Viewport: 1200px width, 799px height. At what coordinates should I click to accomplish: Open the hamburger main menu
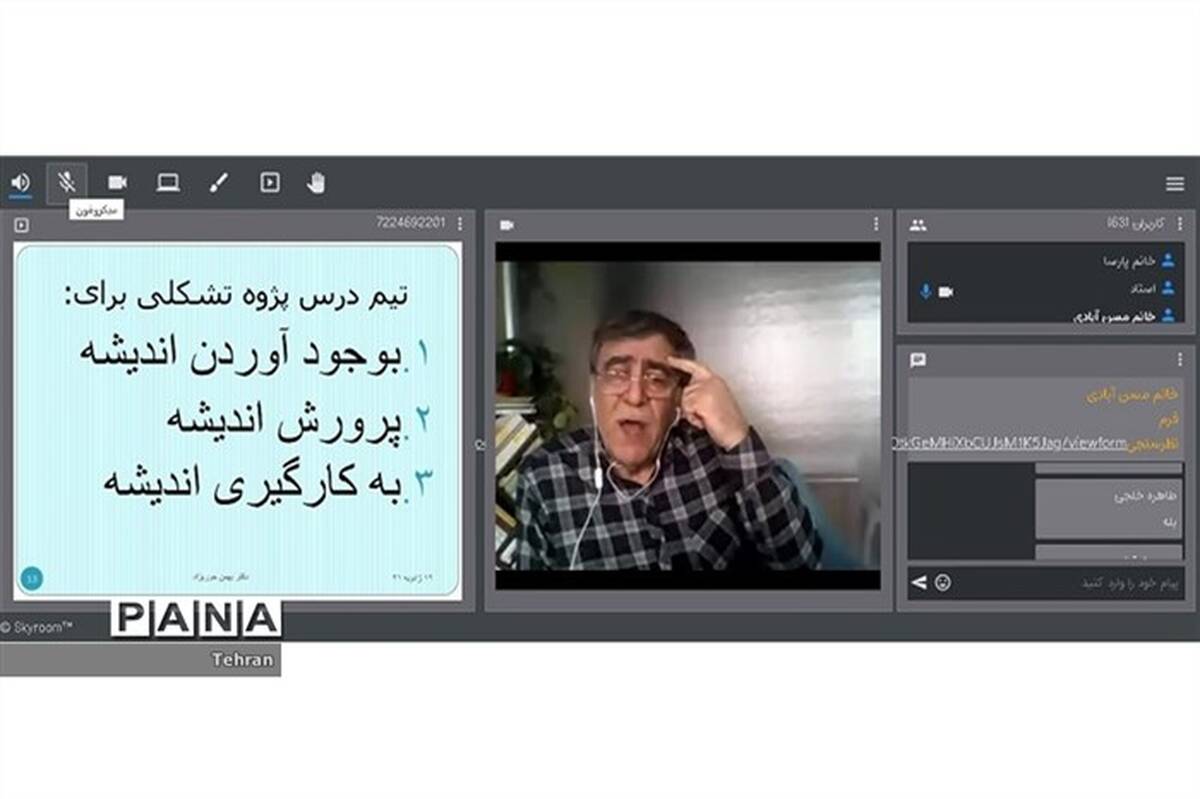coord(1175,184)
